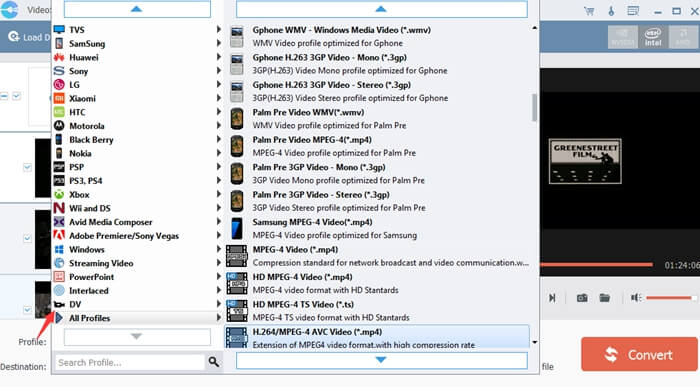Screen dimensions: 700x387
Task: Click the Convert button
Action: pos(639,354)
